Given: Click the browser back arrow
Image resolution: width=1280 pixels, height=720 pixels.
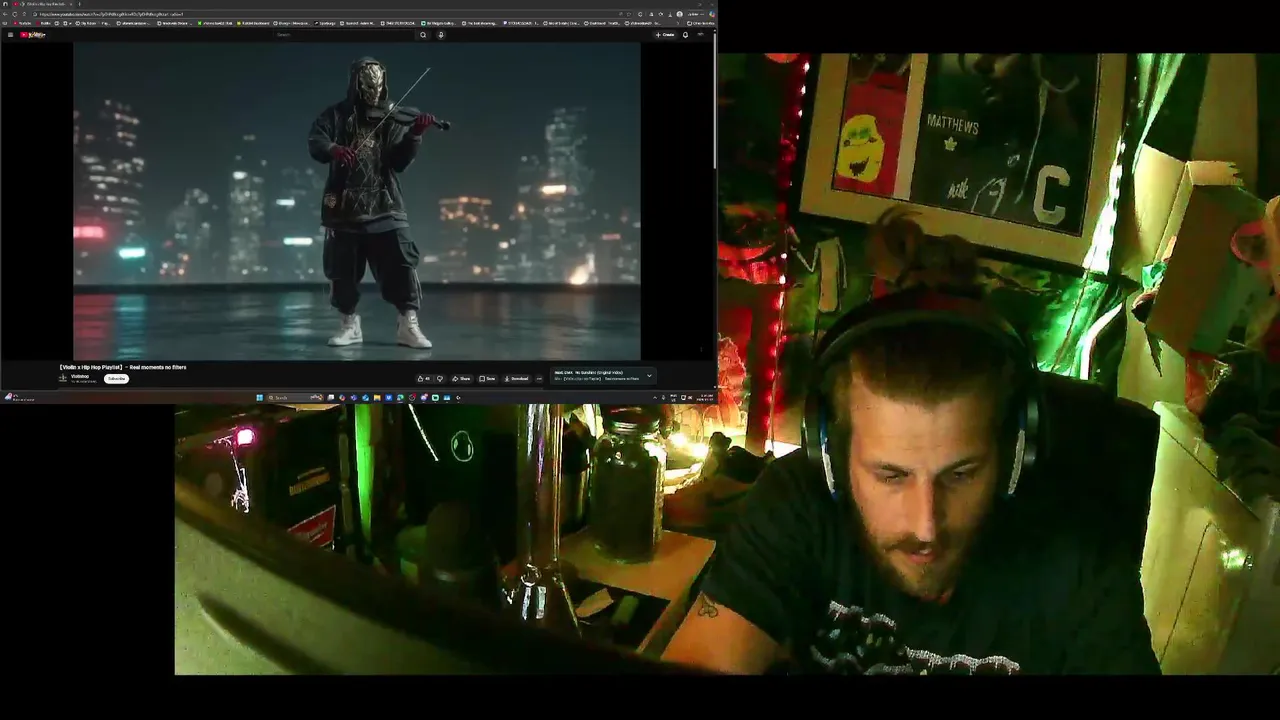Looking at the screenshot, I should pyautogui.click(x=5, y=14).
